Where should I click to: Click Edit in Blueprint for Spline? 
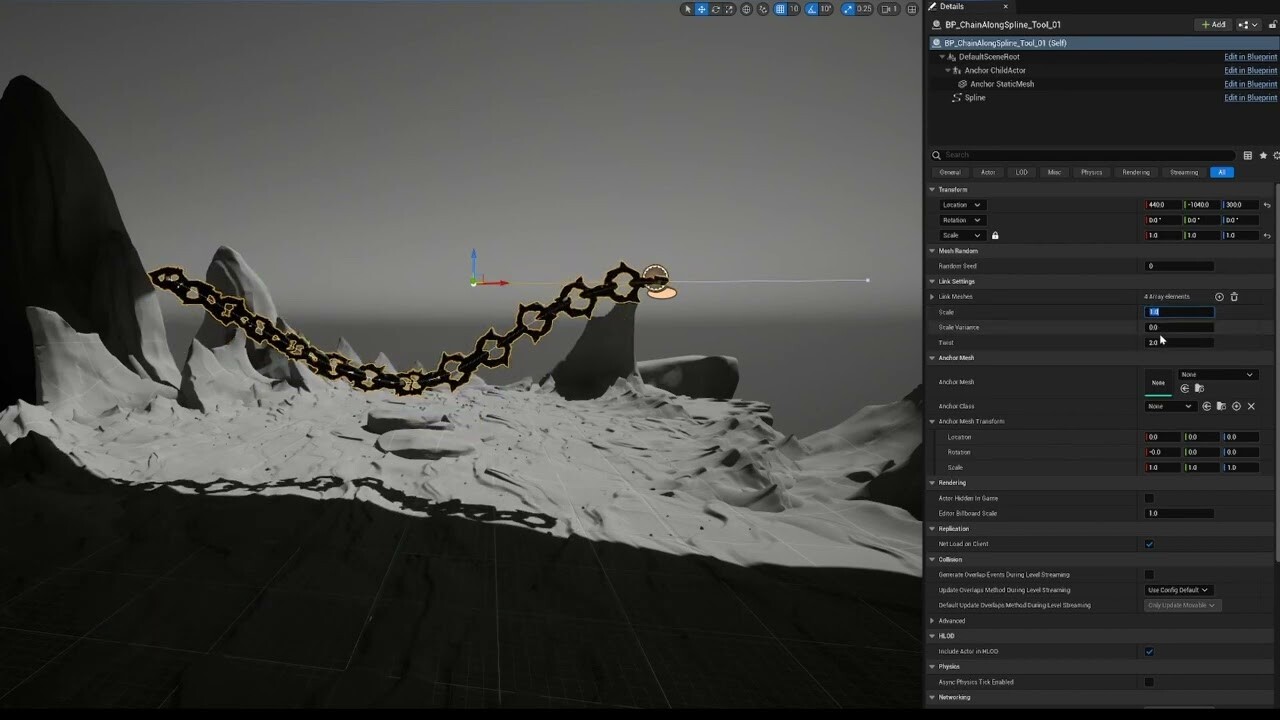pos(1250,97)
